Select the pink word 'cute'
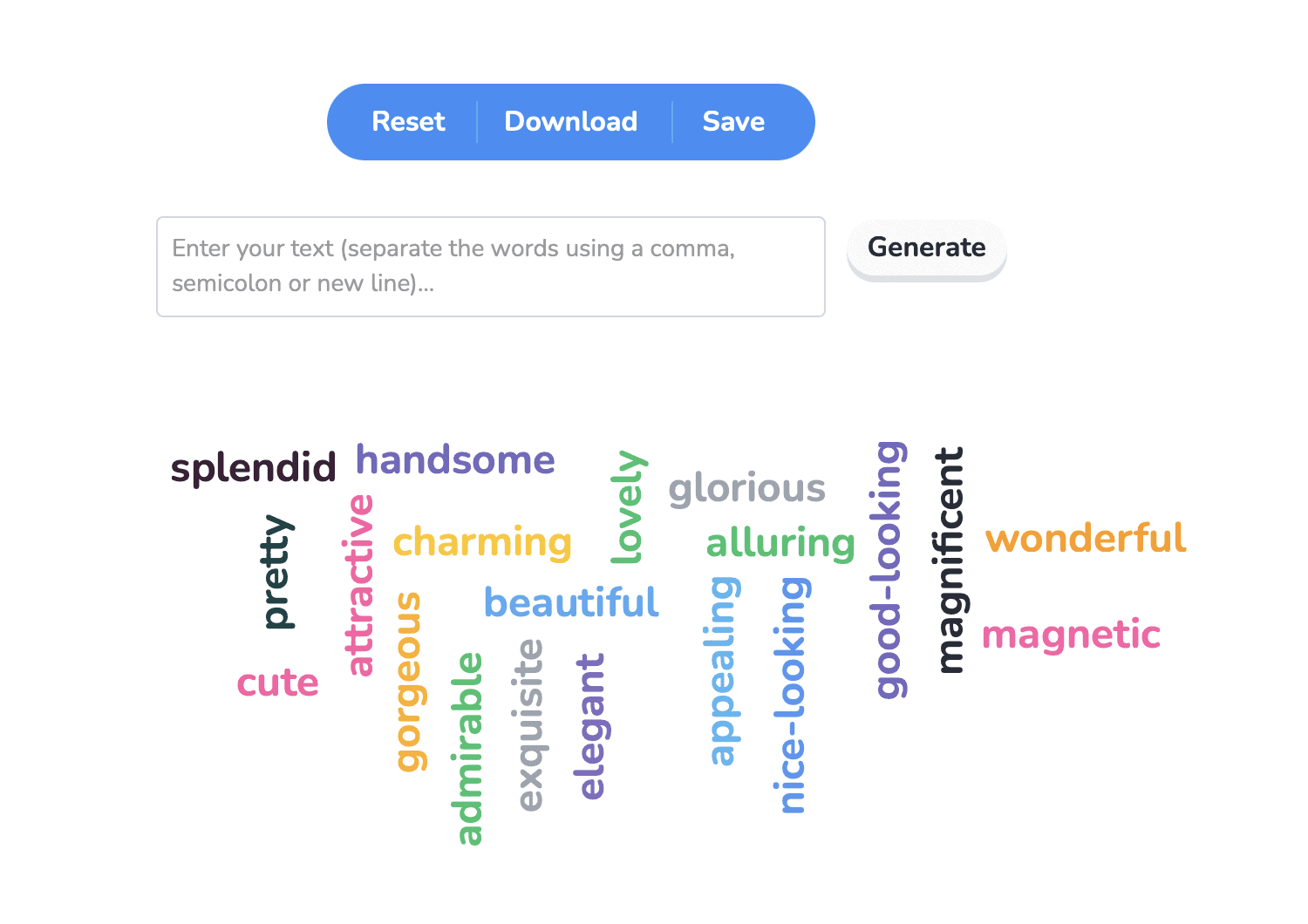Viewport: 1308px width, 924px height. point(278,683)
